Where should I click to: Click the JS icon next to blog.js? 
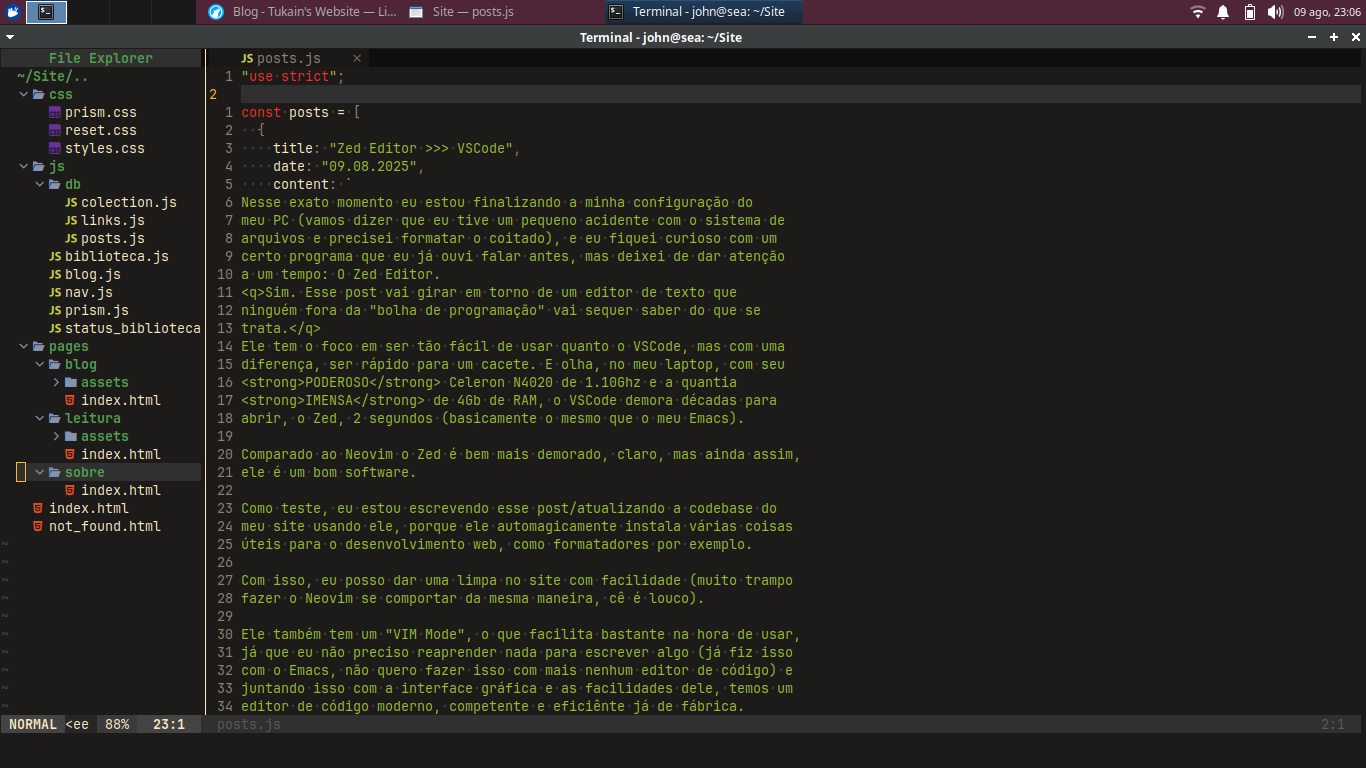[x=55, y=274]
